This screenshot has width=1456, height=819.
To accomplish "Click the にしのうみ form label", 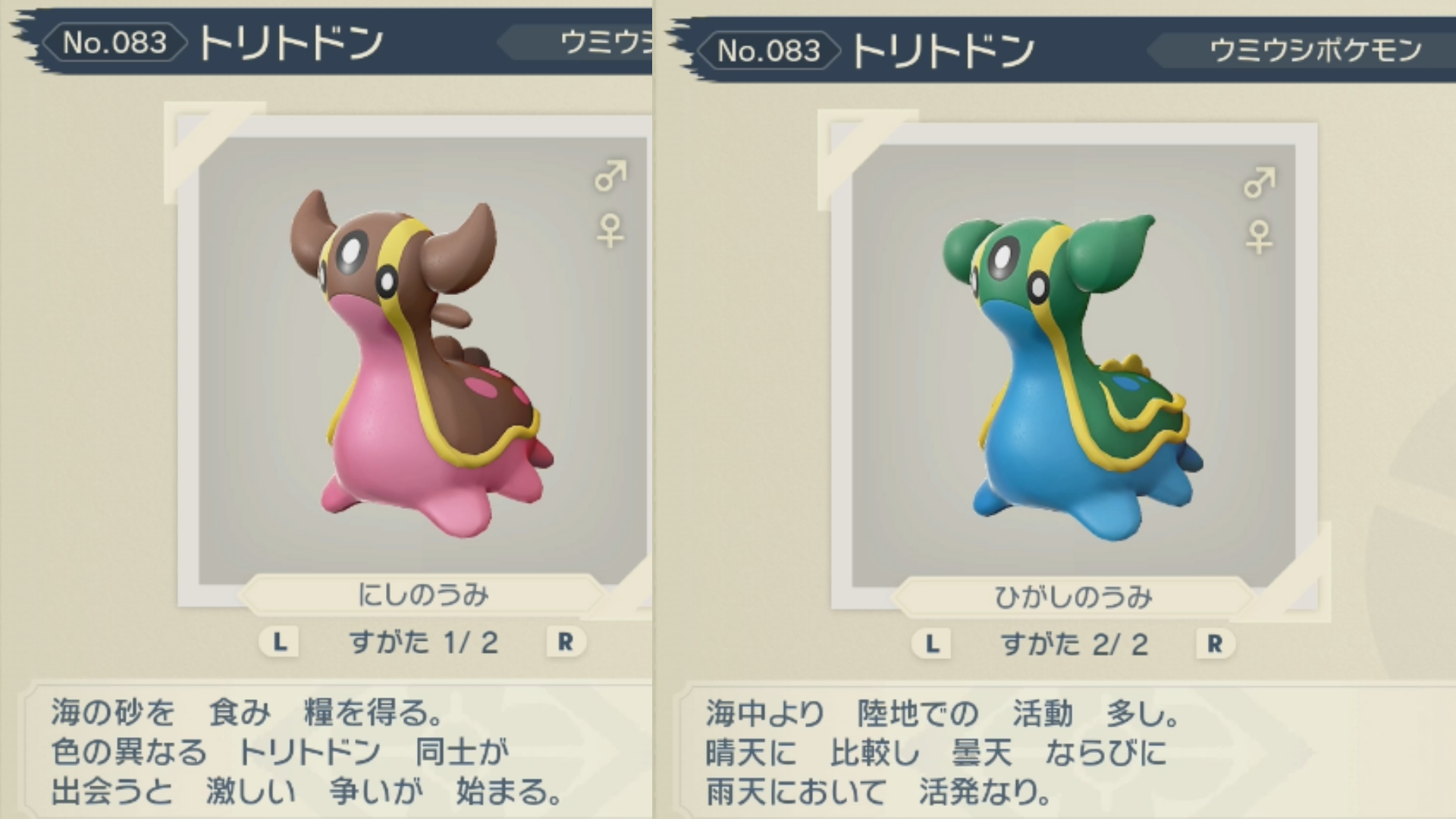I will 422,595.
